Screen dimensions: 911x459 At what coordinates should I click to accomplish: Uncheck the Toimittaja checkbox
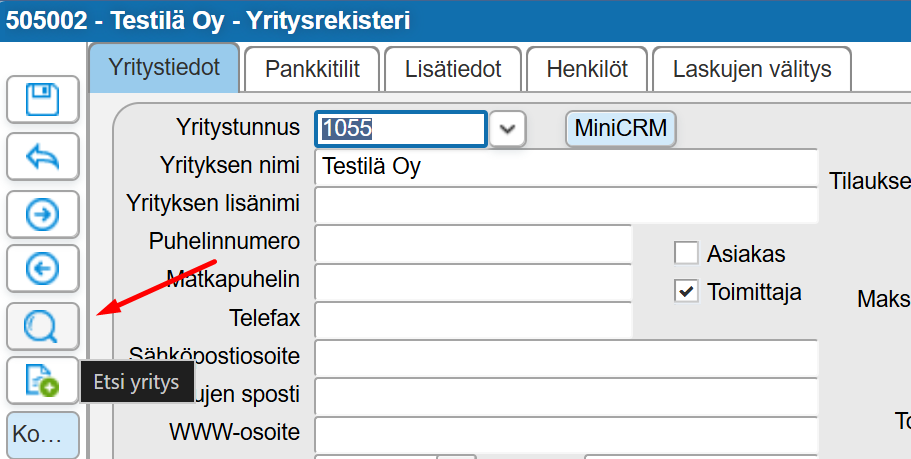tap(686, 291)
